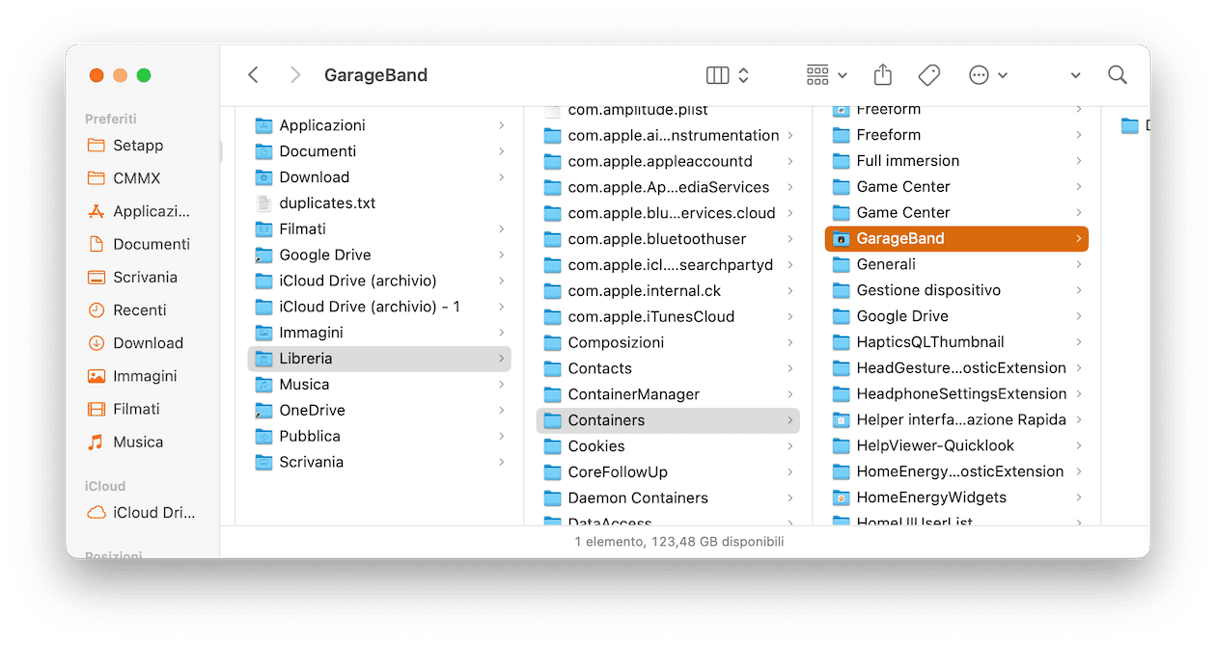Open the Contacts folder
Screen dimensions: 1216x645
coord(668,368)
